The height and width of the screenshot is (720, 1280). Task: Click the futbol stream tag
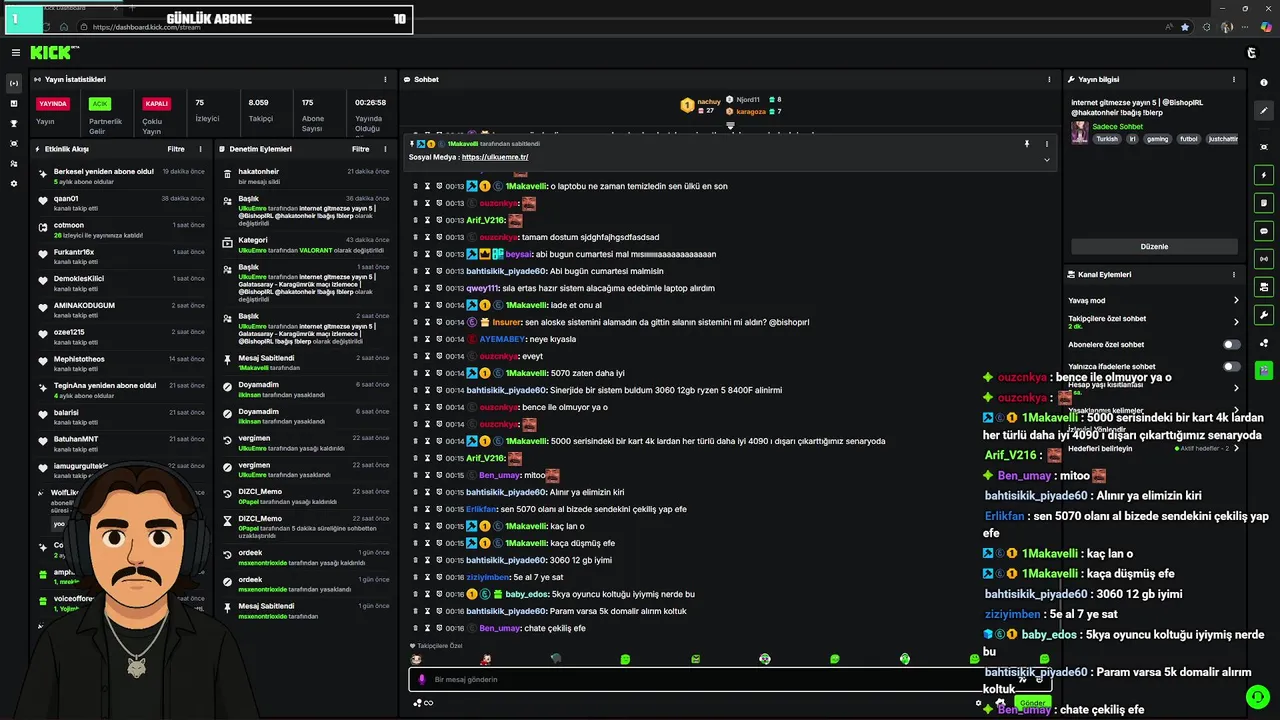[1188, 139]
